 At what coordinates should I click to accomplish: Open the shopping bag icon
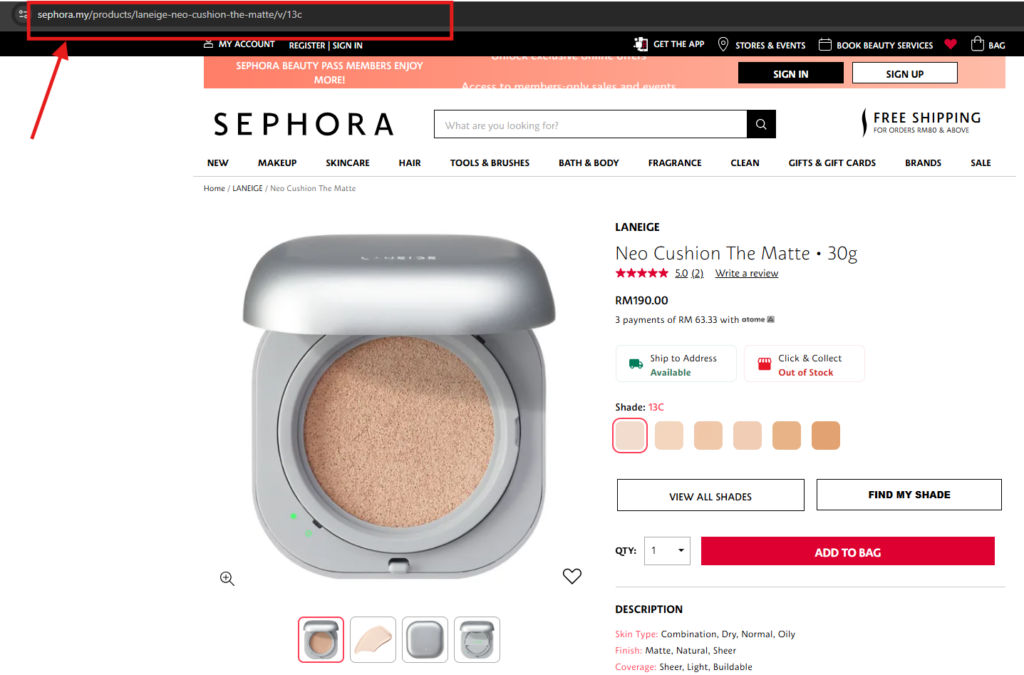pos(977,44)
